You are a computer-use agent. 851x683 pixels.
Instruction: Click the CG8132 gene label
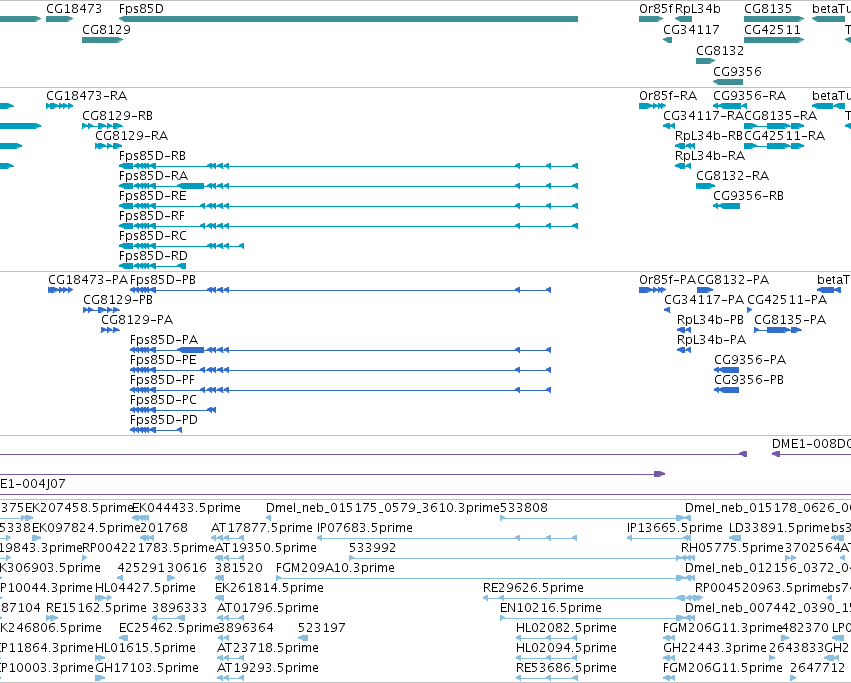click(x=720, y=50)
